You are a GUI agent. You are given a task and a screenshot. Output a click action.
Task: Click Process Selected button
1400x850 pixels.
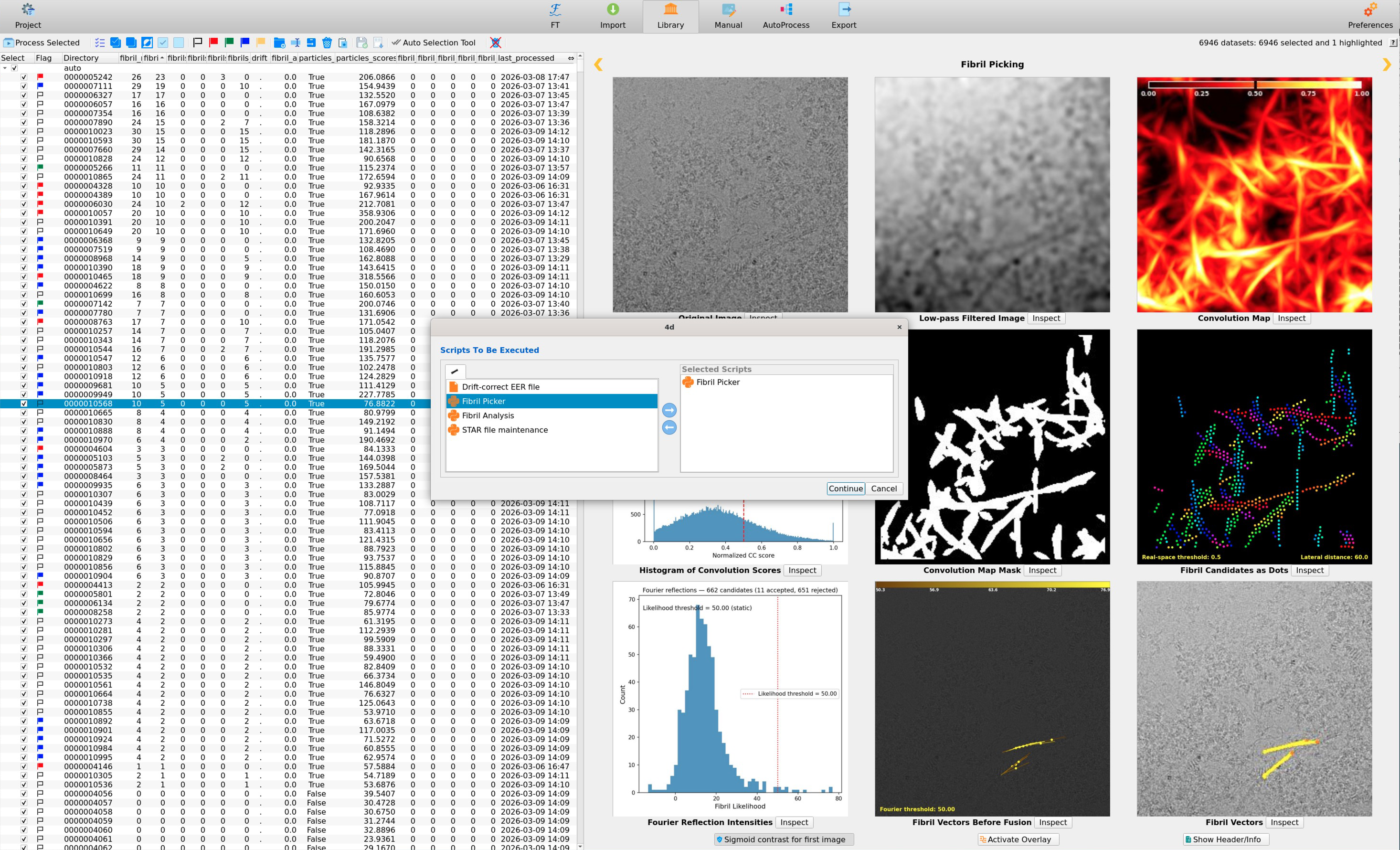pos(42,42)
